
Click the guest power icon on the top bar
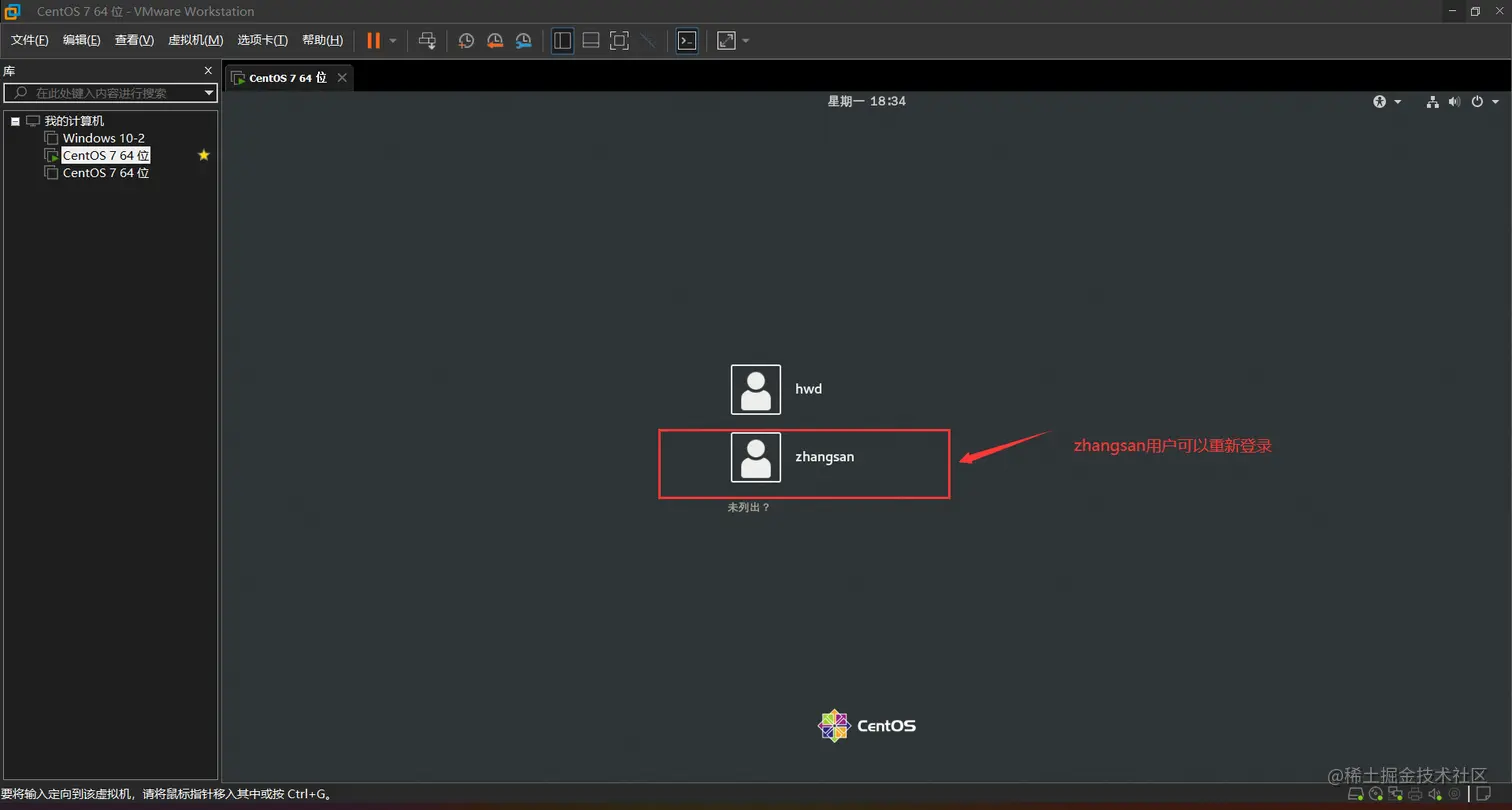[1477, 101]
